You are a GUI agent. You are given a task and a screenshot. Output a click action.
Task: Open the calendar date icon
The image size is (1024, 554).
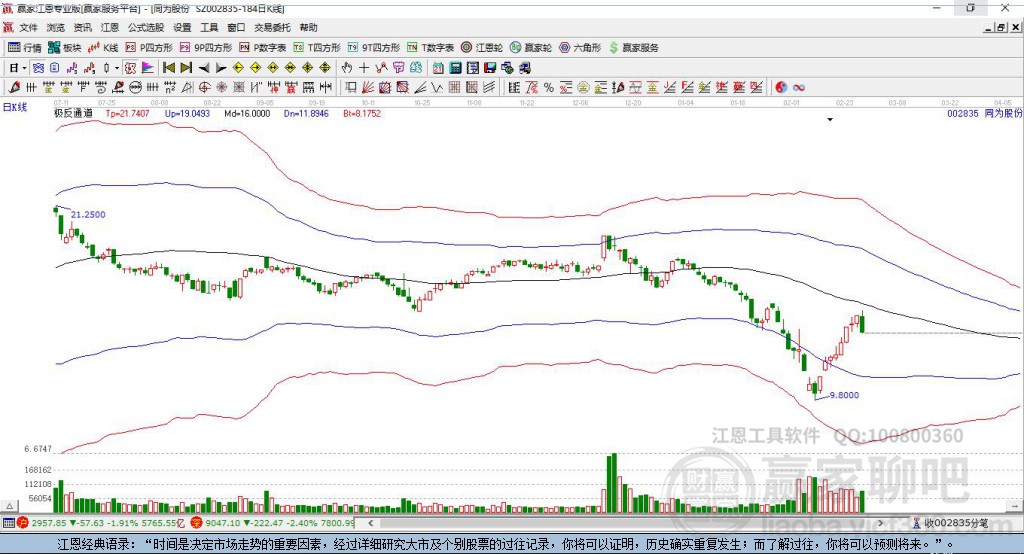[x=438, y=68]
